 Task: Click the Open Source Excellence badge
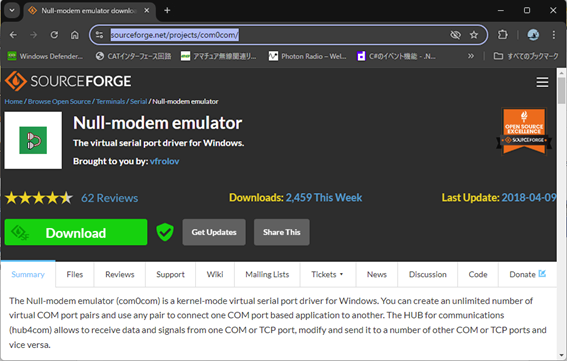(x=524, y=132)
